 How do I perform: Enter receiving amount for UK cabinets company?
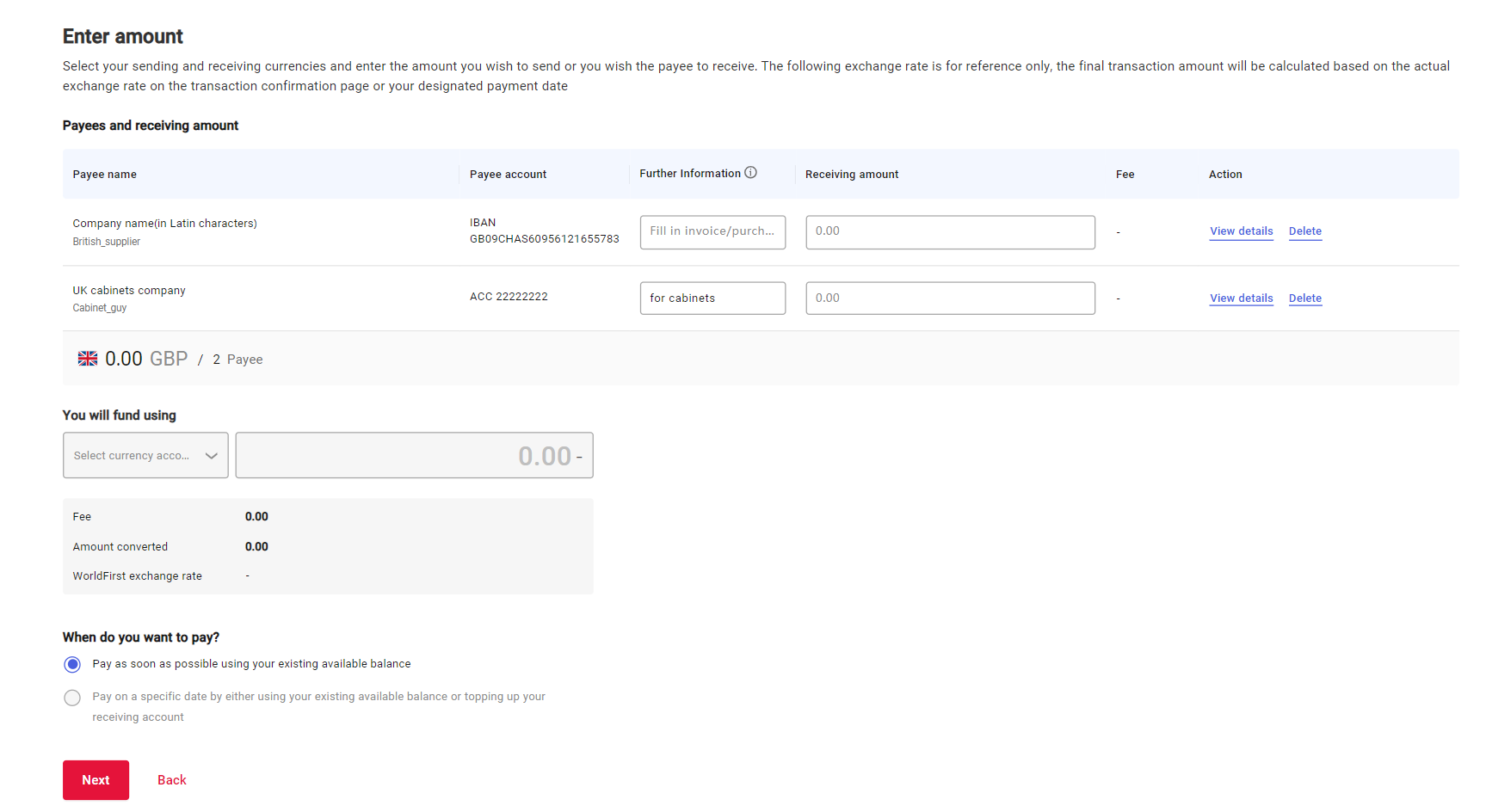click(x=949, y=298)
